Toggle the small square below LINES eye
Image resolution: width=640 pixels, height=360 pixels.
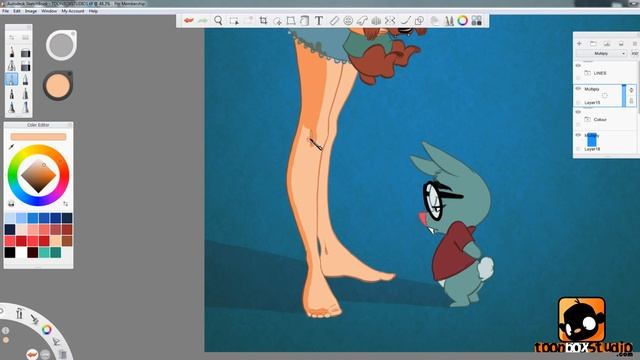point(578,78)
